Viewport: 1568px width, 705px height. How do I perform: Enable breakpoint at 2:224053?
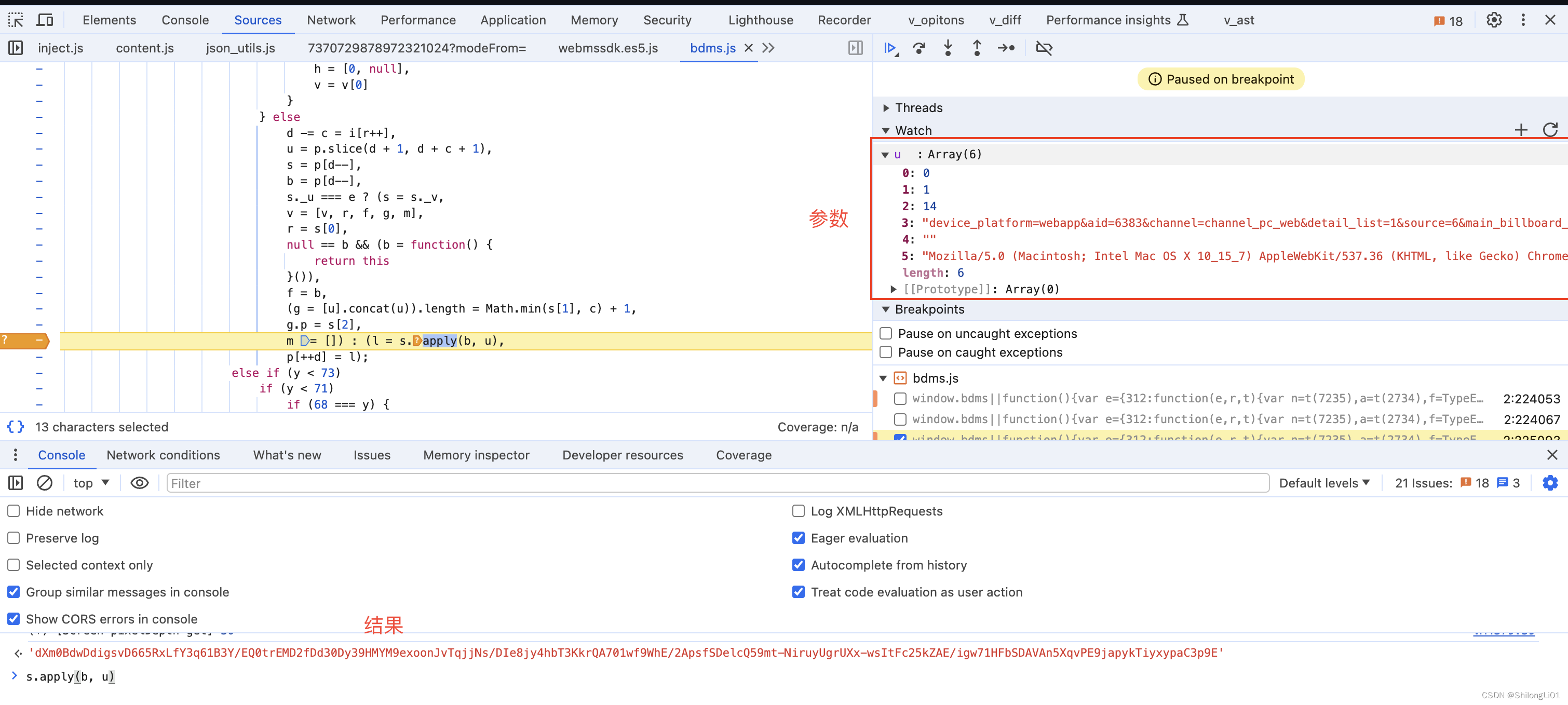(900, 399)
